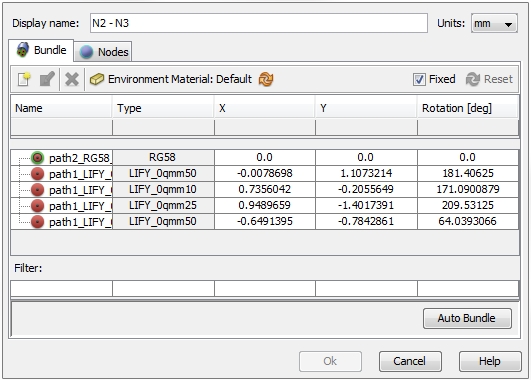Click the orange refresh material icon
This screenshot has width=531, height=380.
click(266, 79)
